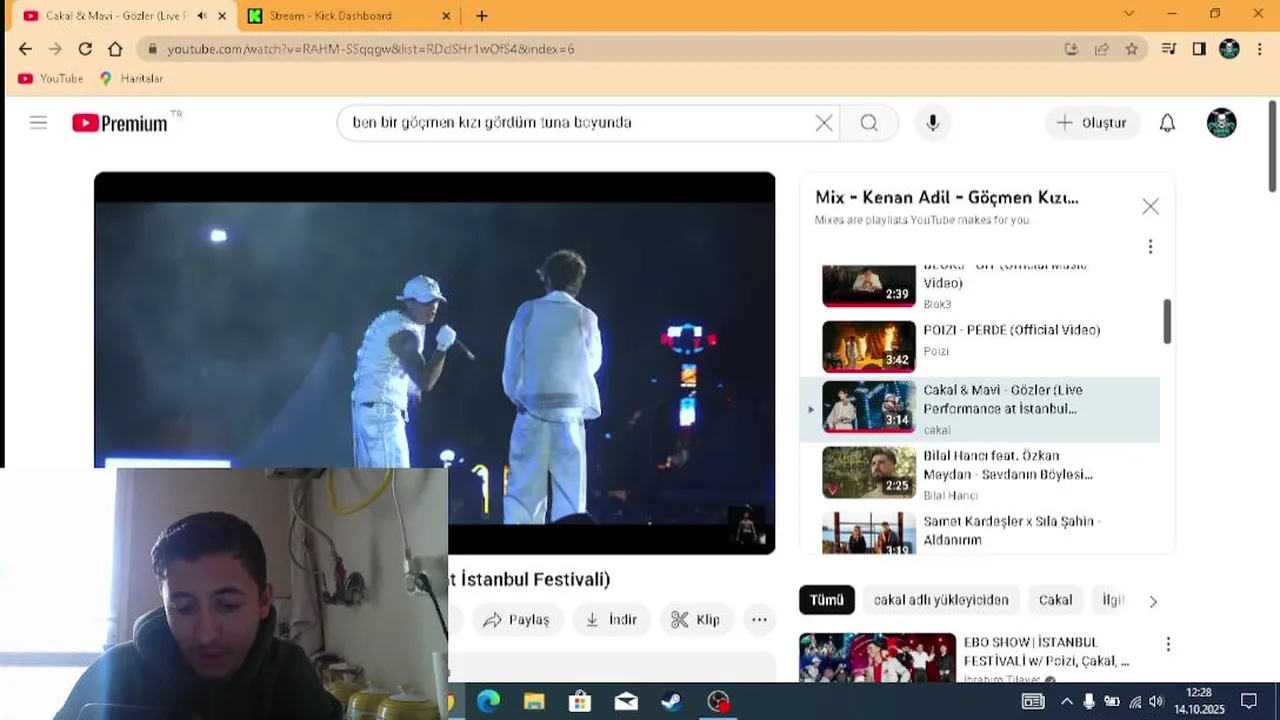Open OBS Studio from the taskbar
Image resolution: width=1280 pixels, height=720 pixels.
click(718, 701)
